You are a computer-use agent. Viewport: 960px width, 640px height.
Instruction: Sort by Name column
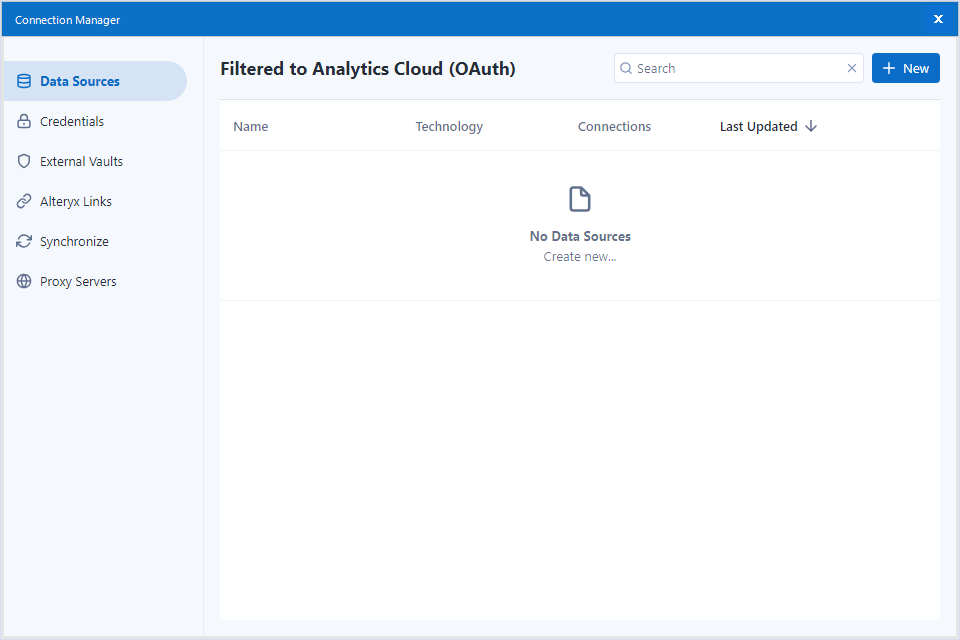click(250, 126)
